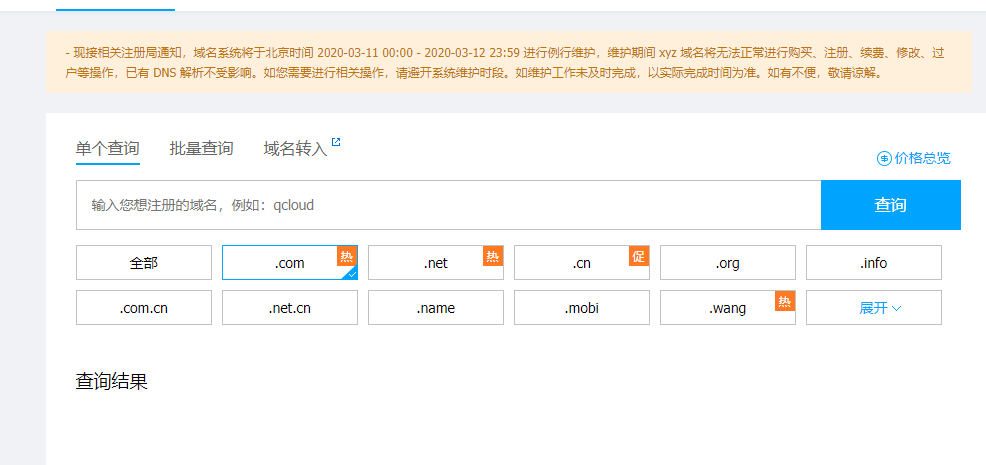Expand more suffixes with 展开

coord(873,308)
